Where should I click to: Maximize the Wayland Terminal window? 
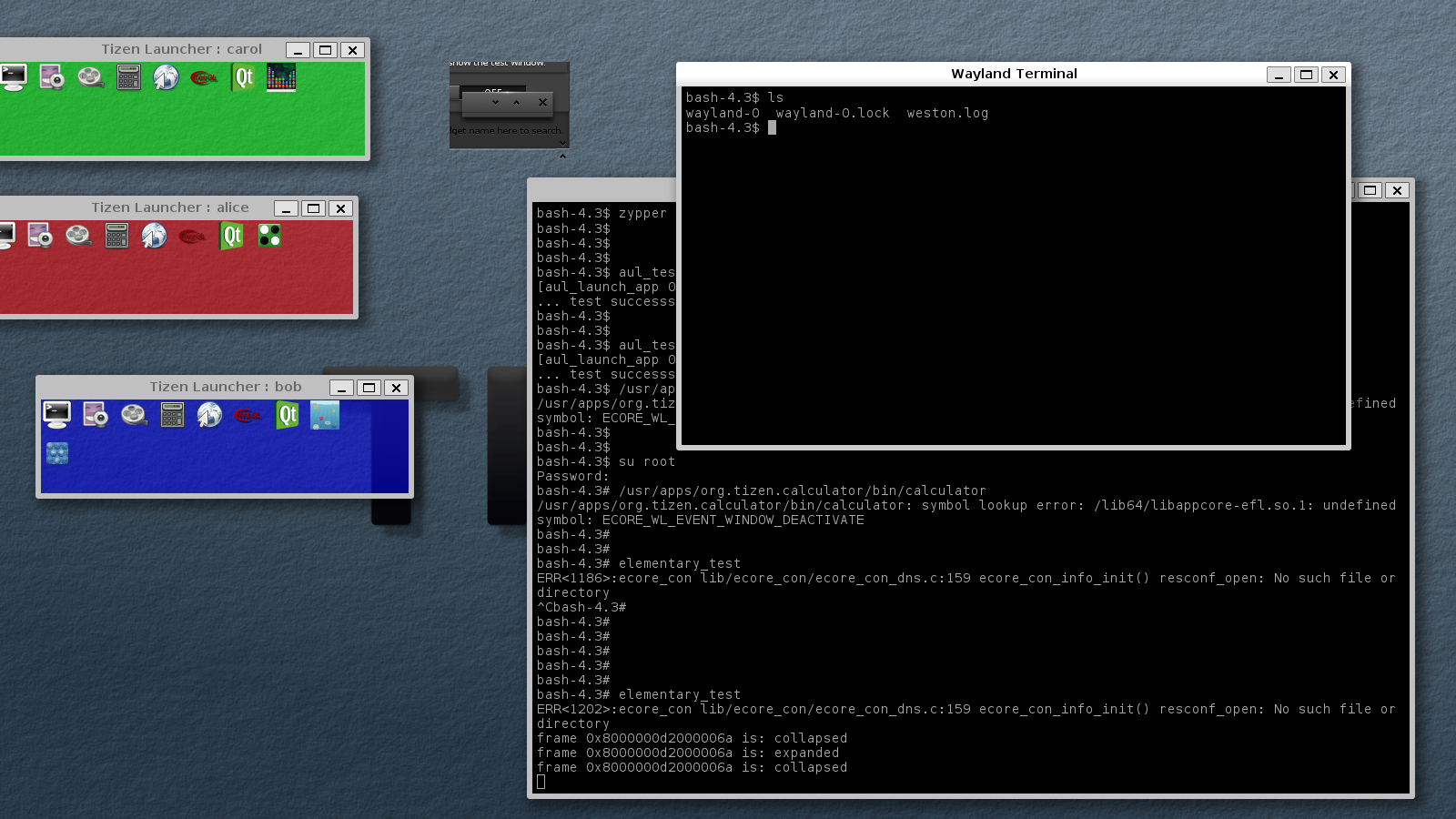(x=1306, y=75)
